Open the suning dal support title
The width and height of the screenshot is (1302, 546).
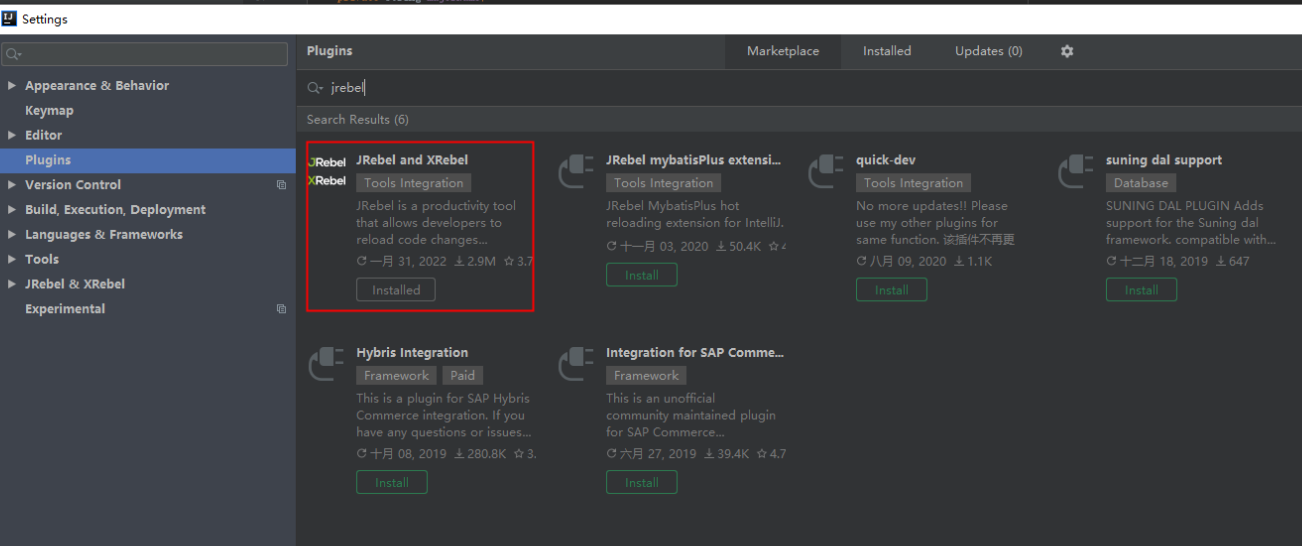1164,160
